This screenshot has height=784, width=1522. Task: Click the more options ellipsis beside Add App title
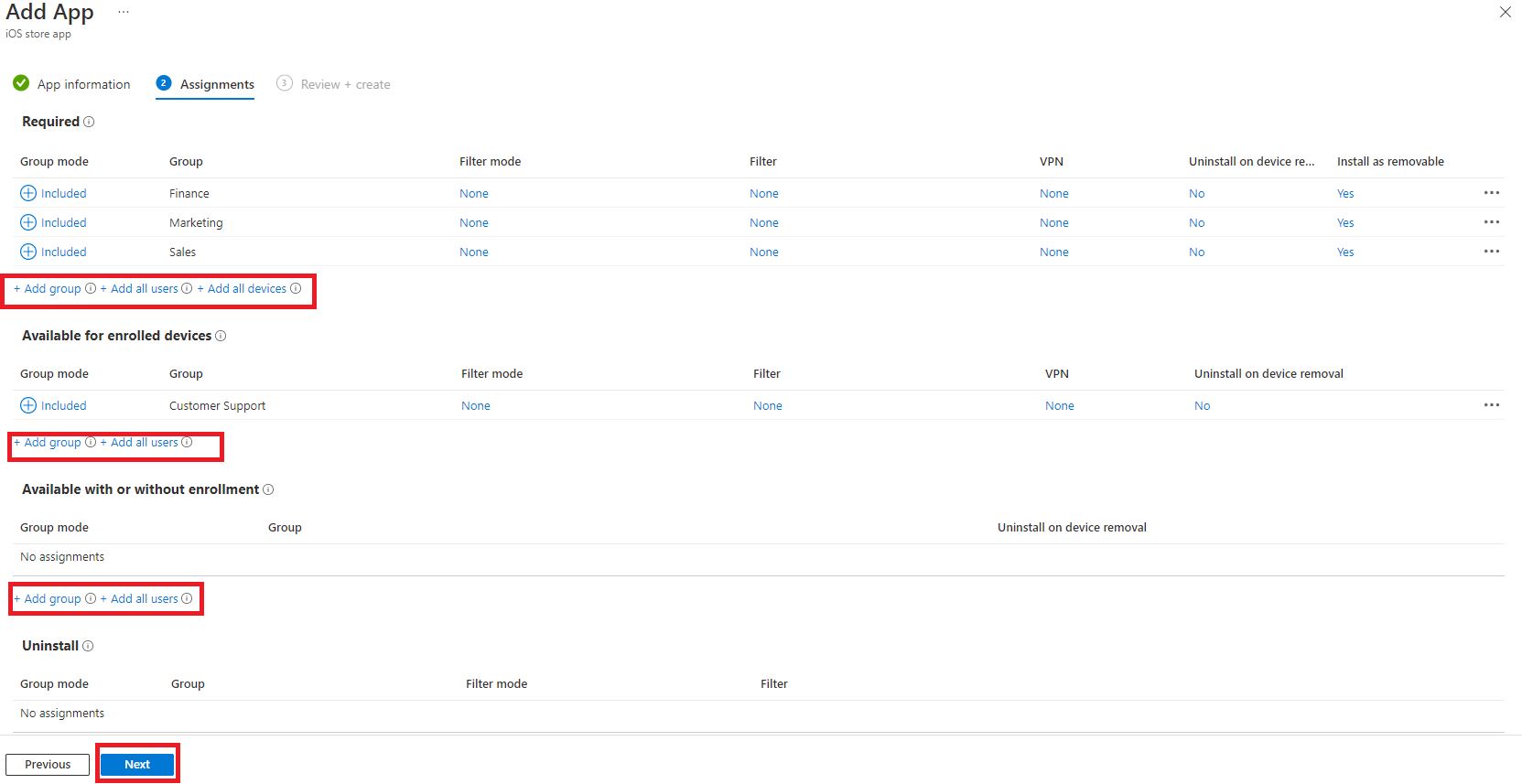(124, 12)
